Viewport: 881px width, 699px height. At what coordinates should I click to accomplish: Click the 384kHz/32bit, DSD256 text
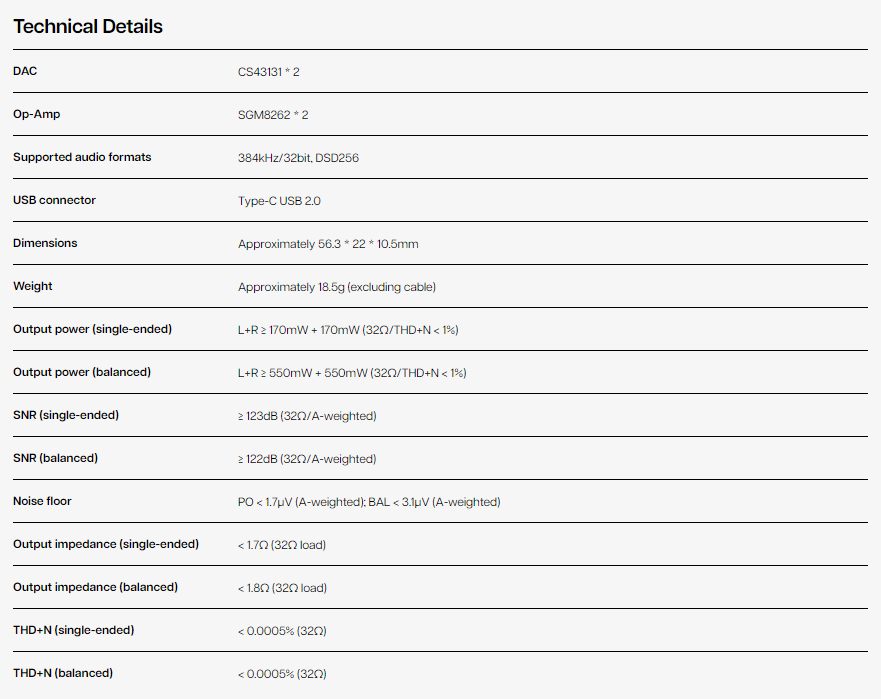(298, 158)
